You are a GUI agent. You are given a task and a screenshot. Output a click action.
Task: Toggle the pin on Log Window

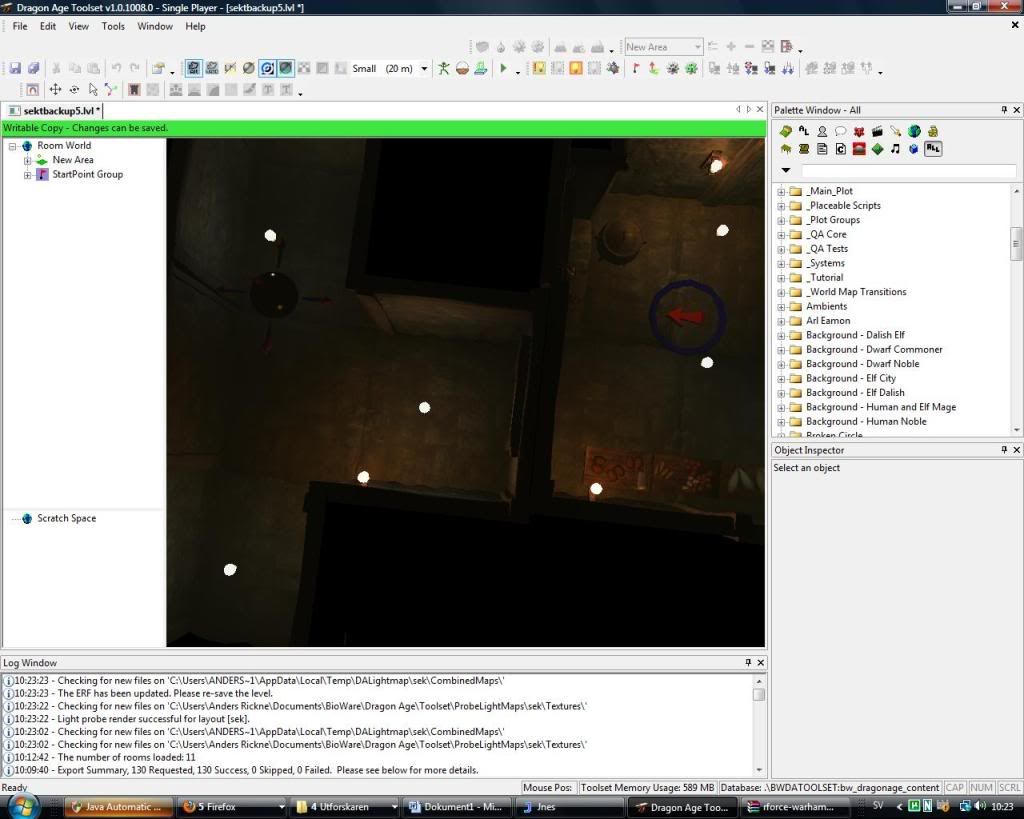pos(748,663)
